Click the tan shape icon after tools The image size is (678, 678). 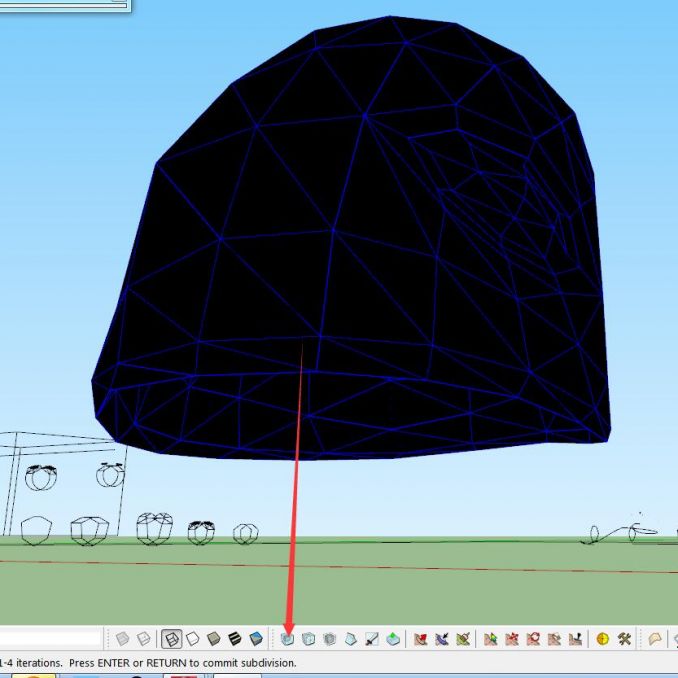point(655,639)
